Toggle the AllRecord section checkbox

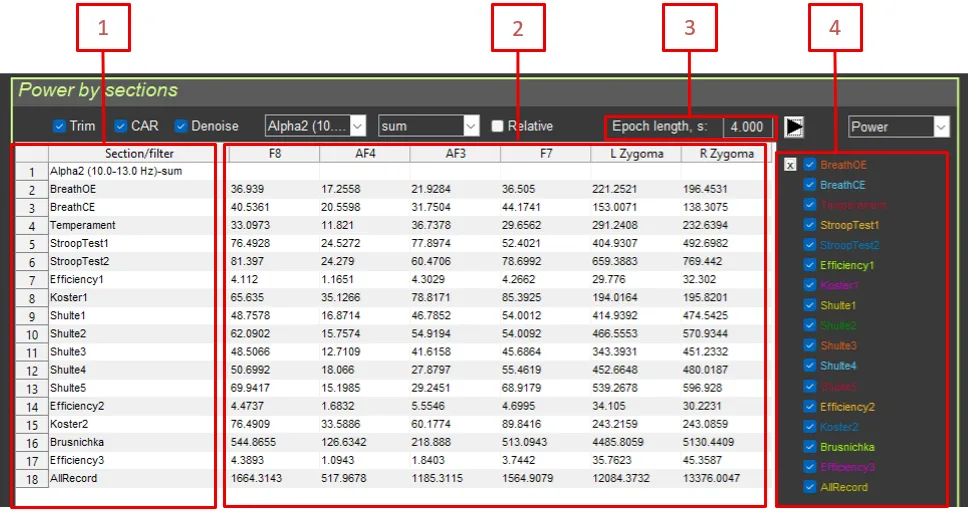coord(810,487)
